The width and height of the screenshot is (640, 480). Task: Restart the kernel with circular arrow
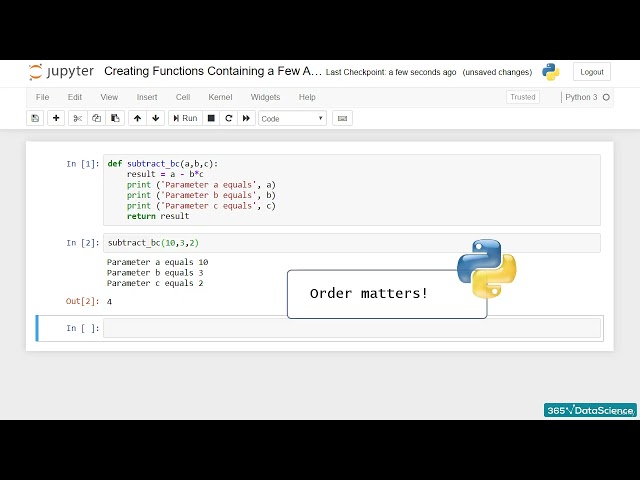[229, 118]
